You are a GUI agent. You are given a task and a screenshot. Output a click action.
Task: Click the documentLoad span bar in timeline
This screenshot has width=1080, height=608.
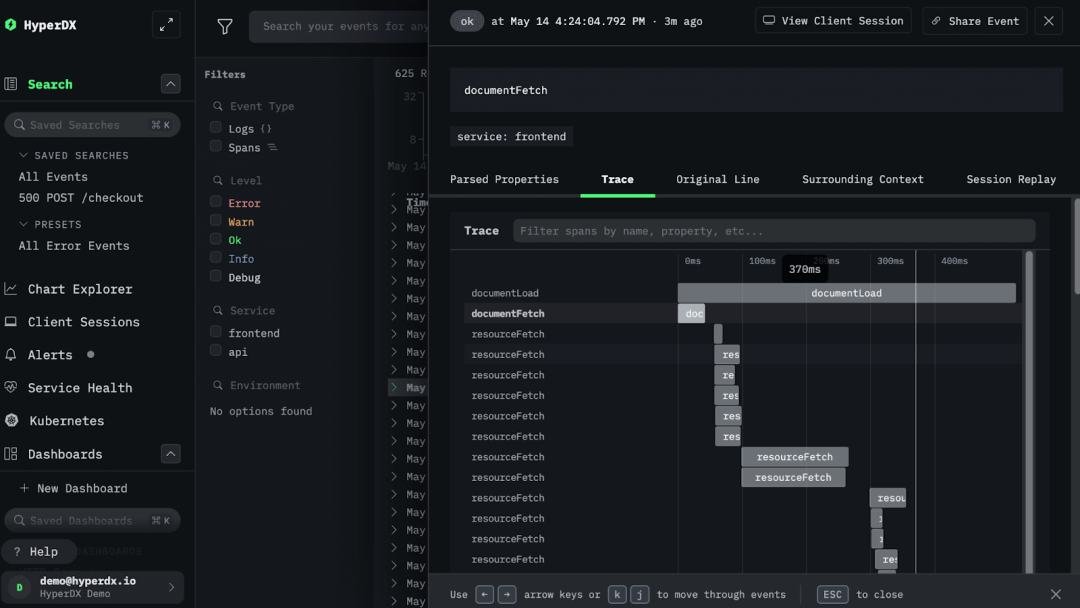pyautogui.click(x=846, y=293)
